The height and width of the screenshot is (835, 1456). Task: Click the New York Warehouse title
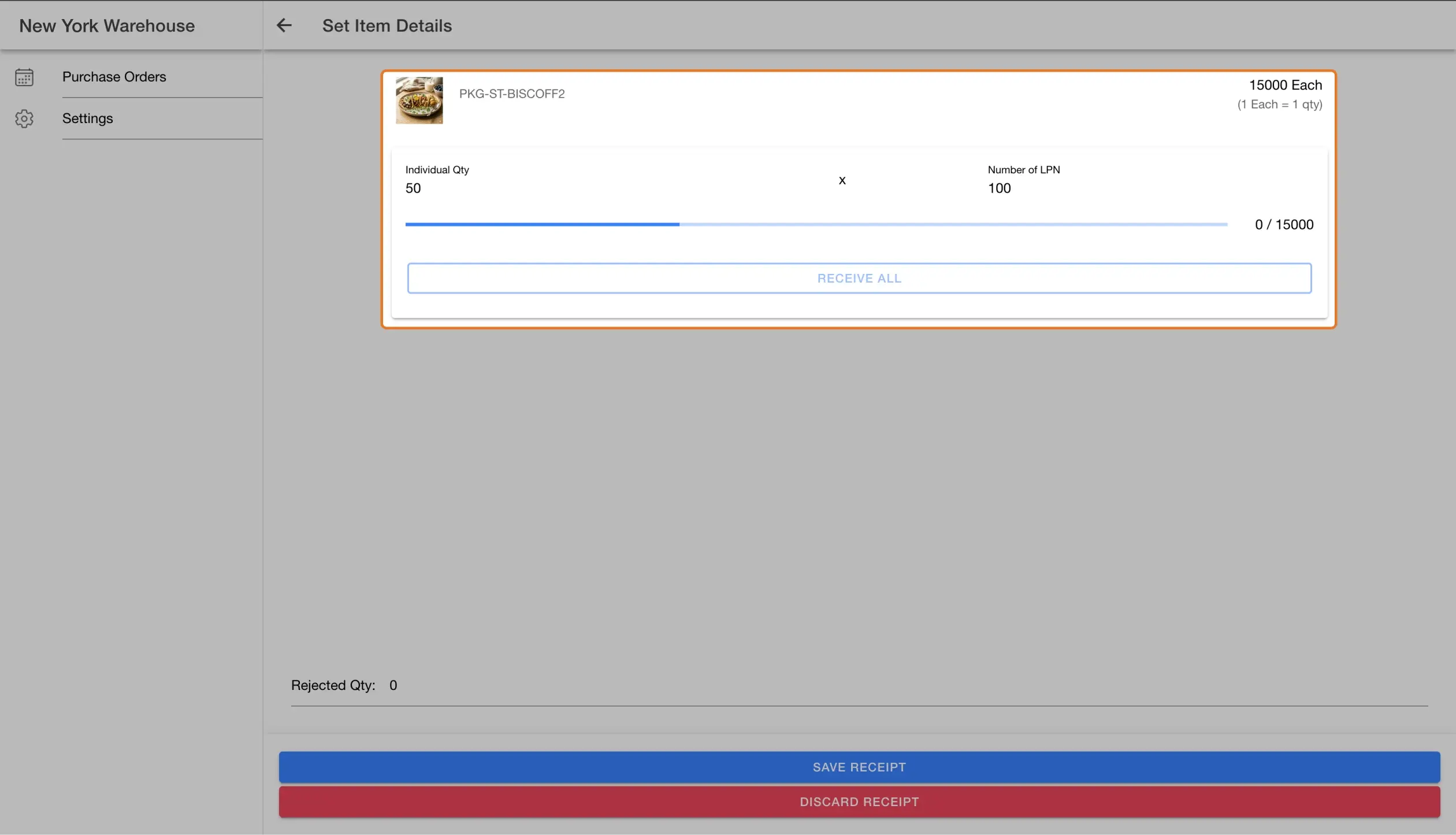coord(107,26)
